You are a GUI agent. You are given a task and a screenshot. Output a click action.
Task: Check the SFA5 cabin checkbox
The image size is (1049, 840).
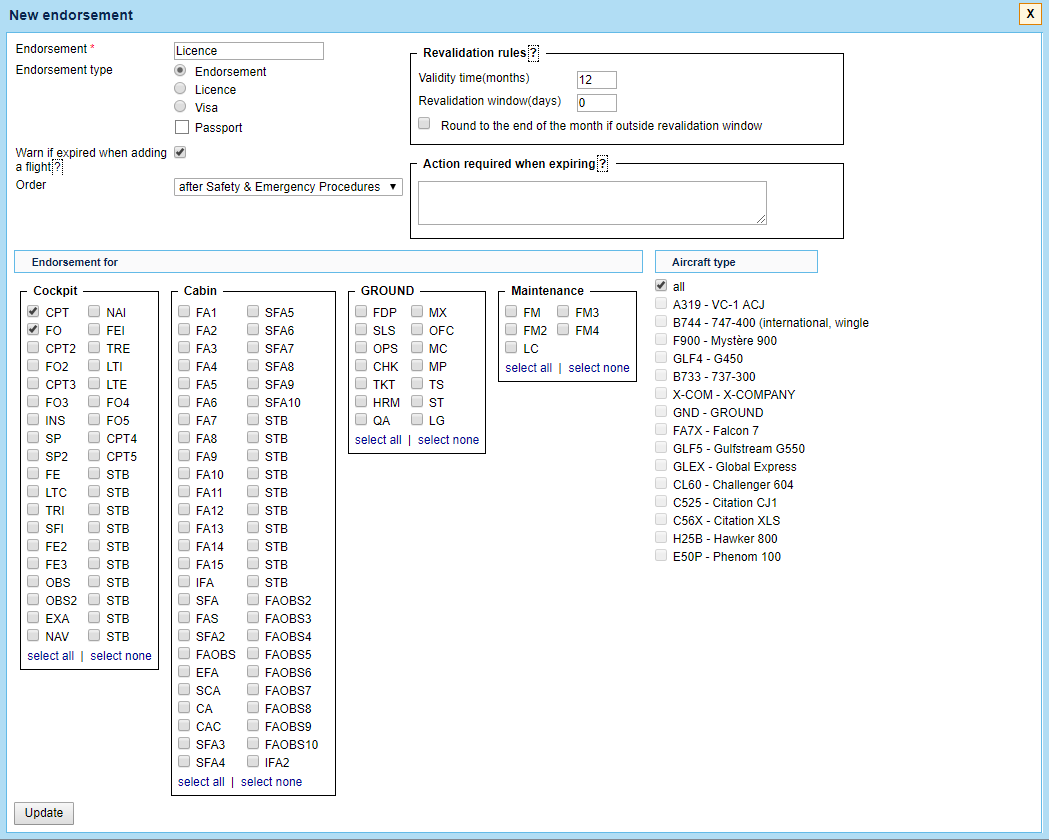point(253,312)
